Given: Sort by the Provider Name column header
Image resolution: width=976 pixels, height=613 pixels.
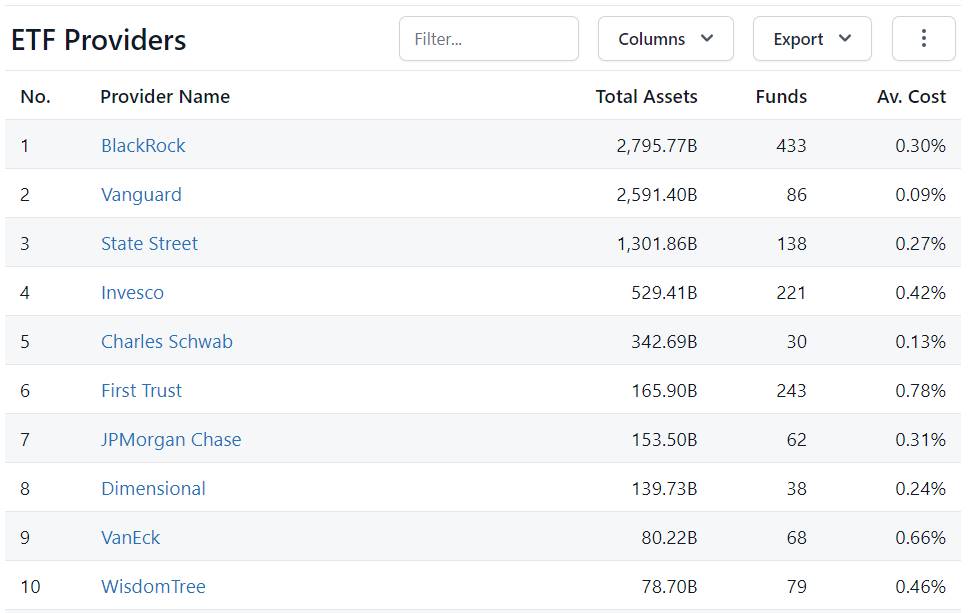Looking at the screenshot, I should 165,96.
